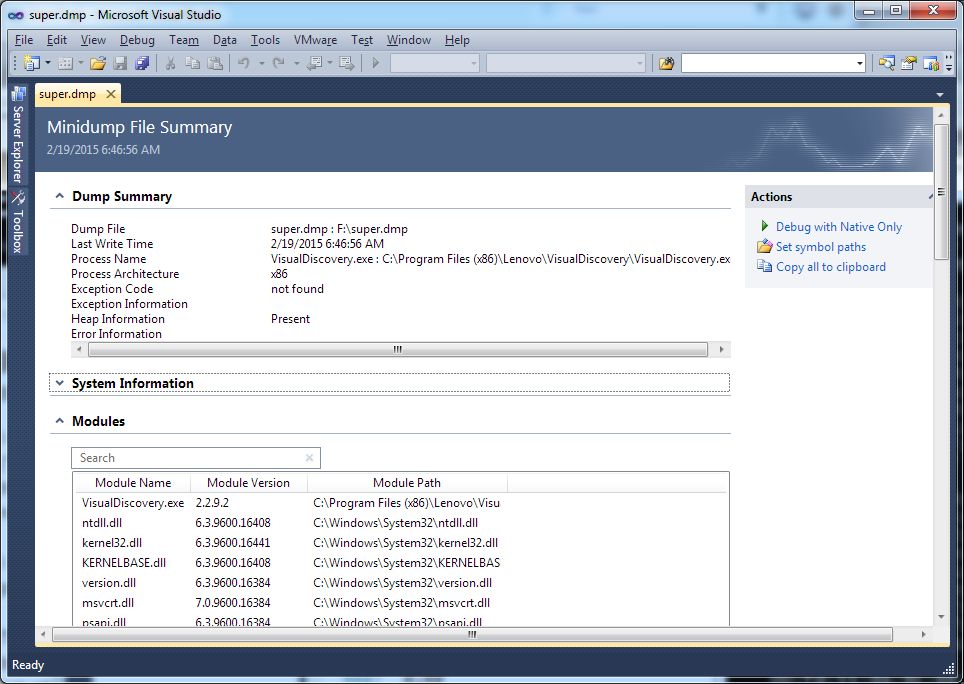Click the Start Debugging play icon

tap(375, 63)
